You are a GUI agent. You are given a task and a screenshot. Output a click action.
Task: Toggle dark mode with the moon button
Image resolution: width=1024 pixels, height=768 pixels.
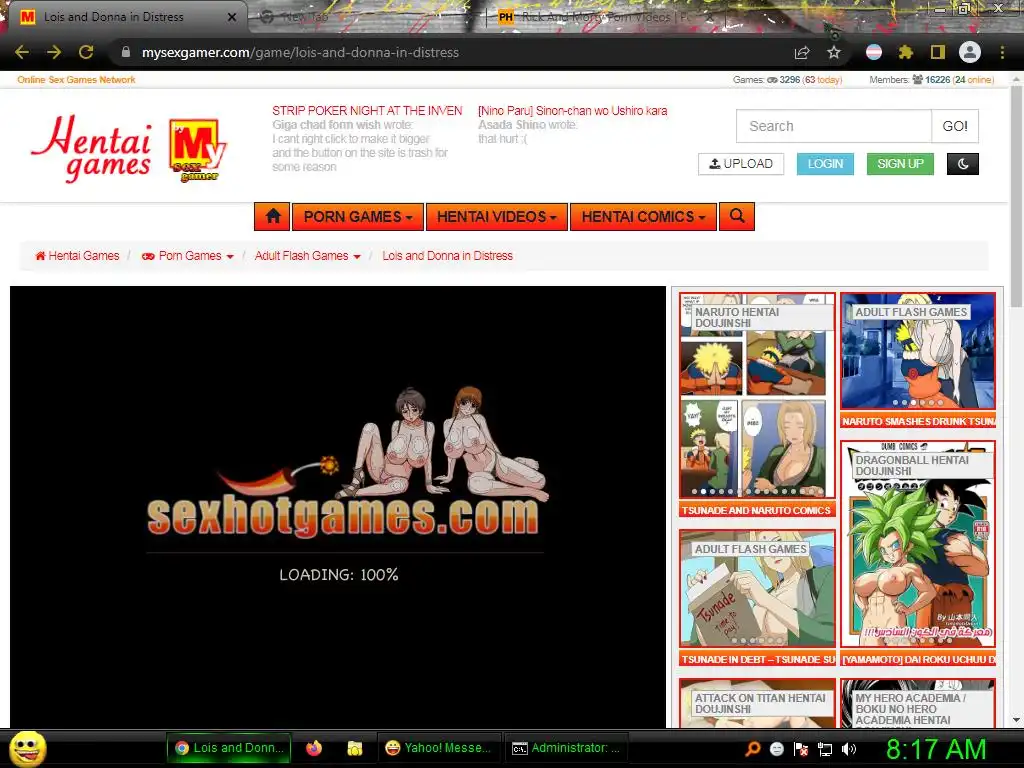pyautogui.click(x=963, y=164)
